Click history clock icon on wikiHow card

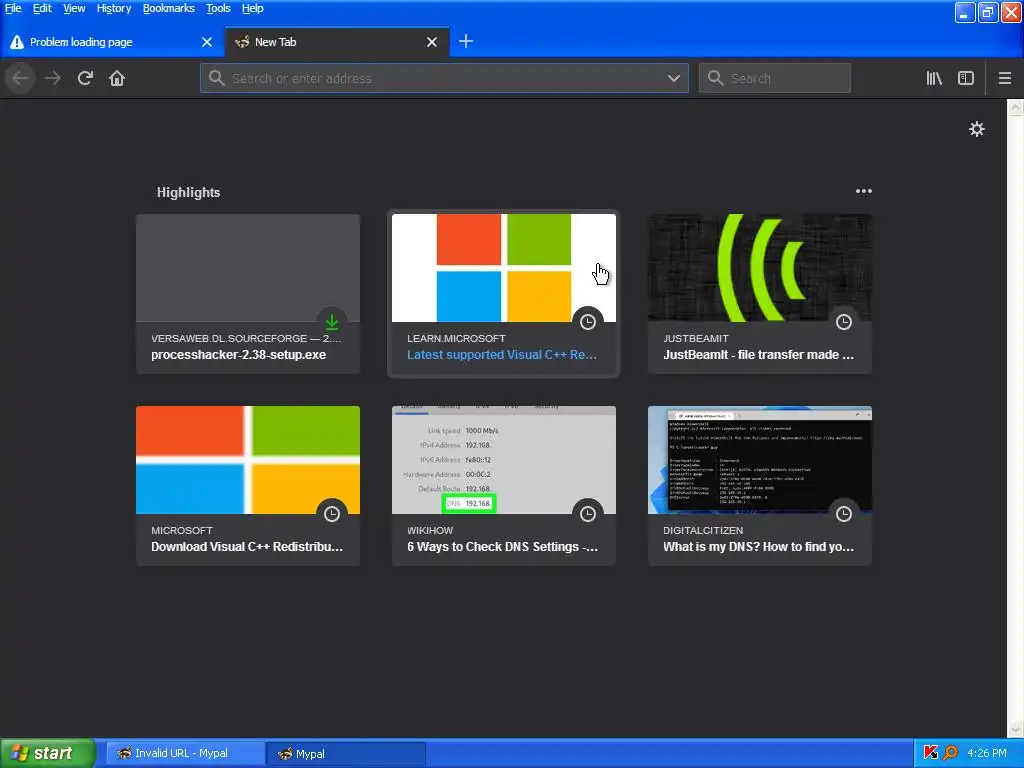click(x=588, y=513)
